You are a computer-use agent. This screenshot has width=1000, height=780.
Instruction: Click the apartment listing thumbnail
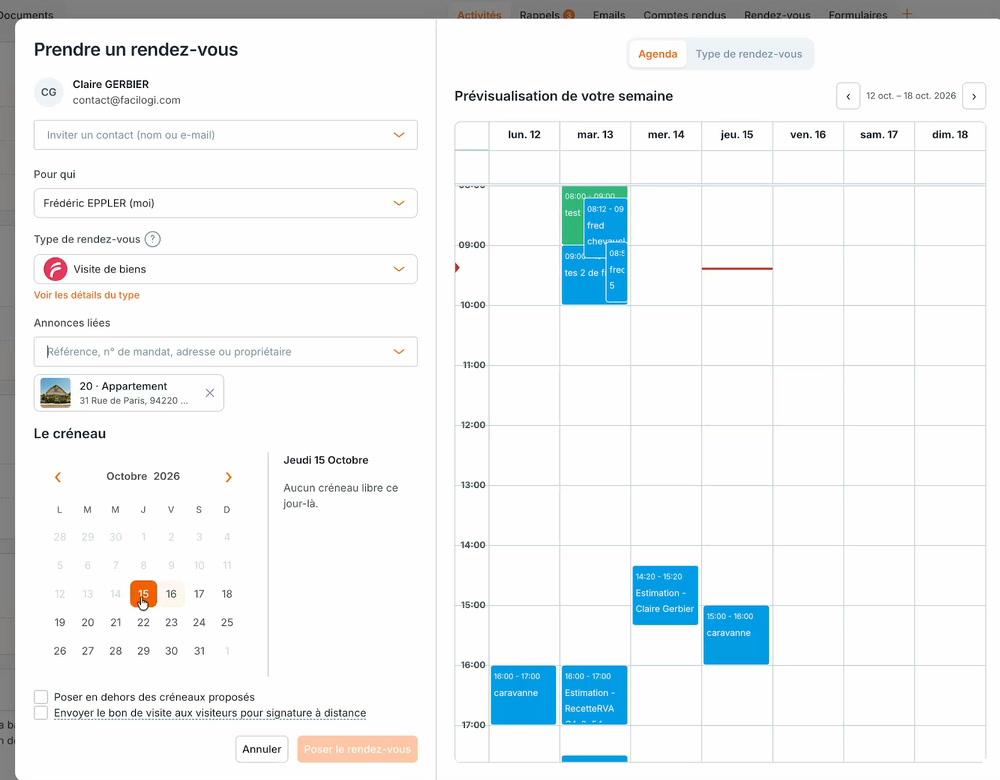click(x=55, y=393)
